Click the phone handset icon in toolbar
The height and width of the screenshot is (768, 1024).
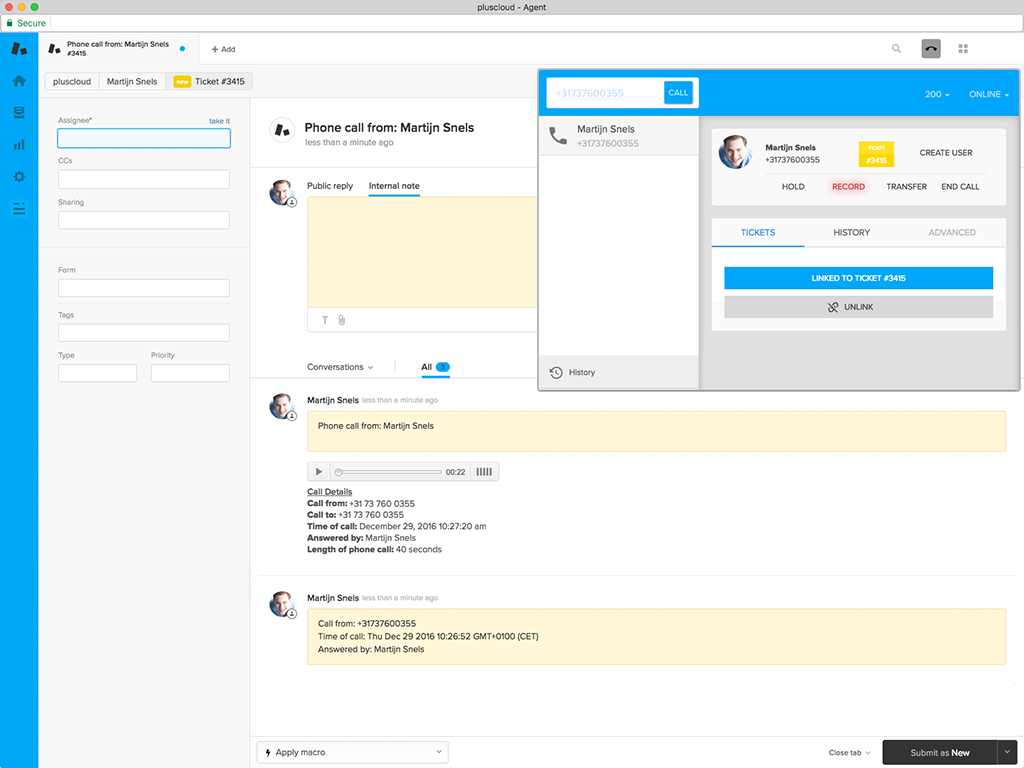point(930,48)
